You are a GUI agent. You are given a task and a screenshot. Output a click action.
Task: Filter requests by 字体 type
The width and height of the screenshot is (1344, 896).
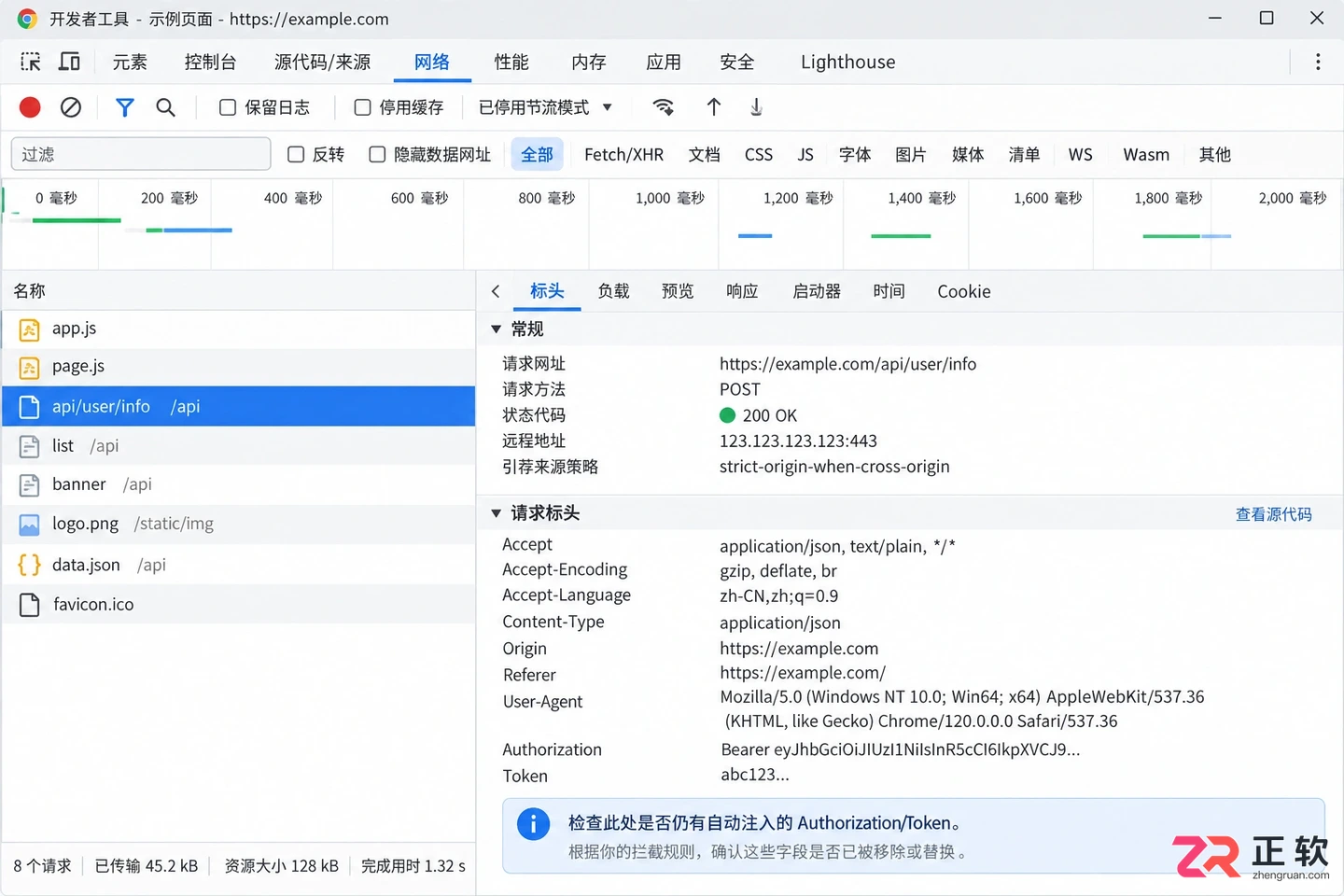tap(855, 155)
